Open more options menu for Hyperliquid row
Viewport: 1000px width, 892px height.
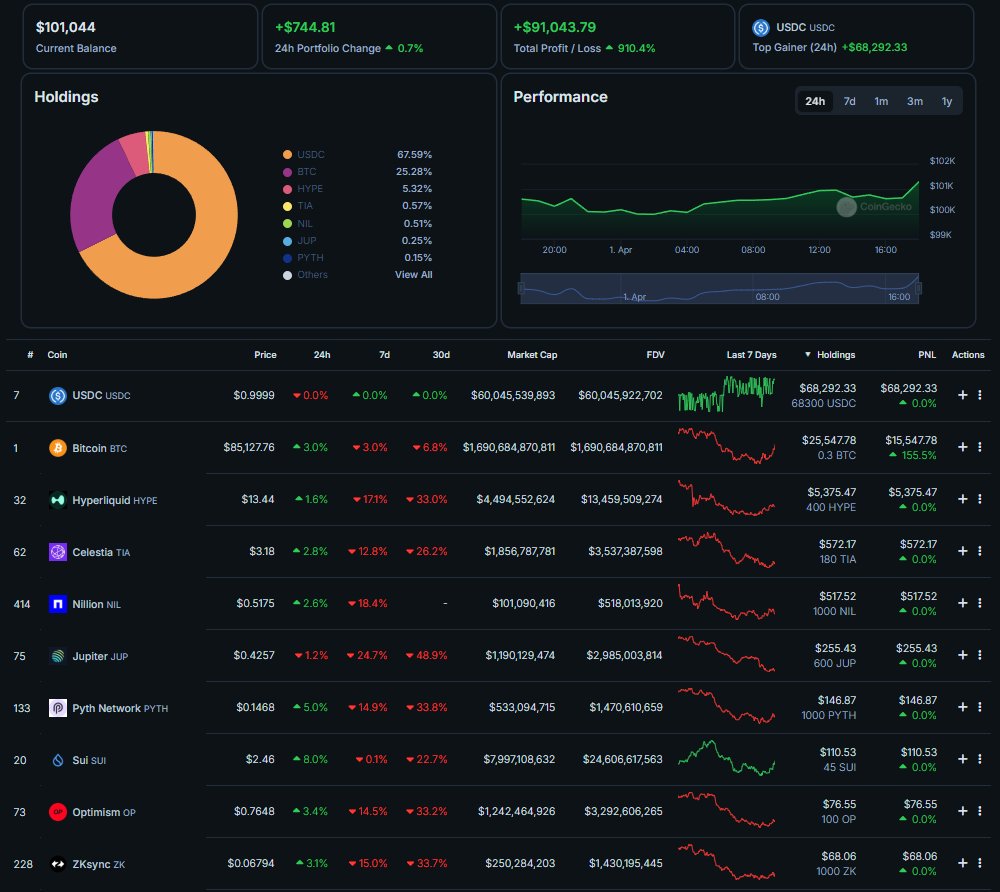click(x=980, y=499)
